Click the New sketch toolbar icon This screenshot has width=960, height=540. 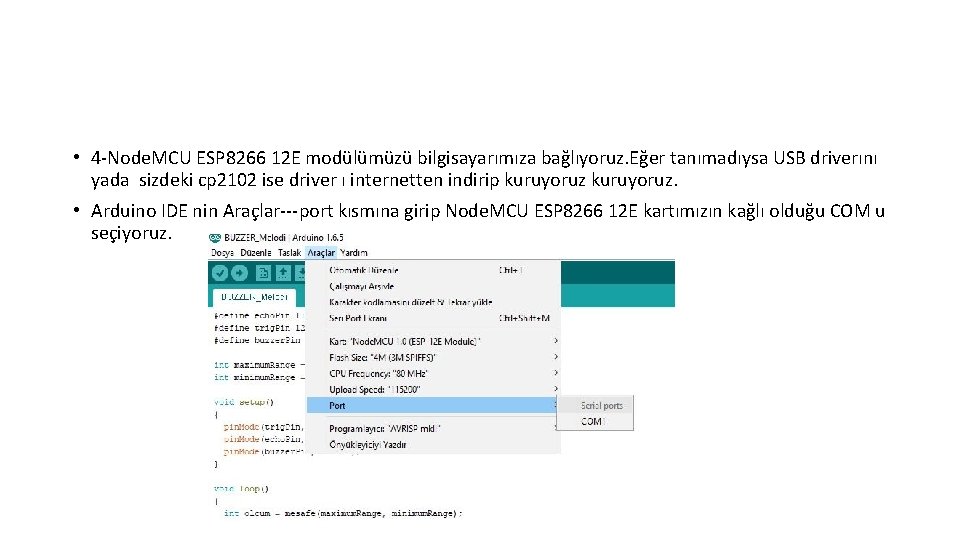(263, 273)
